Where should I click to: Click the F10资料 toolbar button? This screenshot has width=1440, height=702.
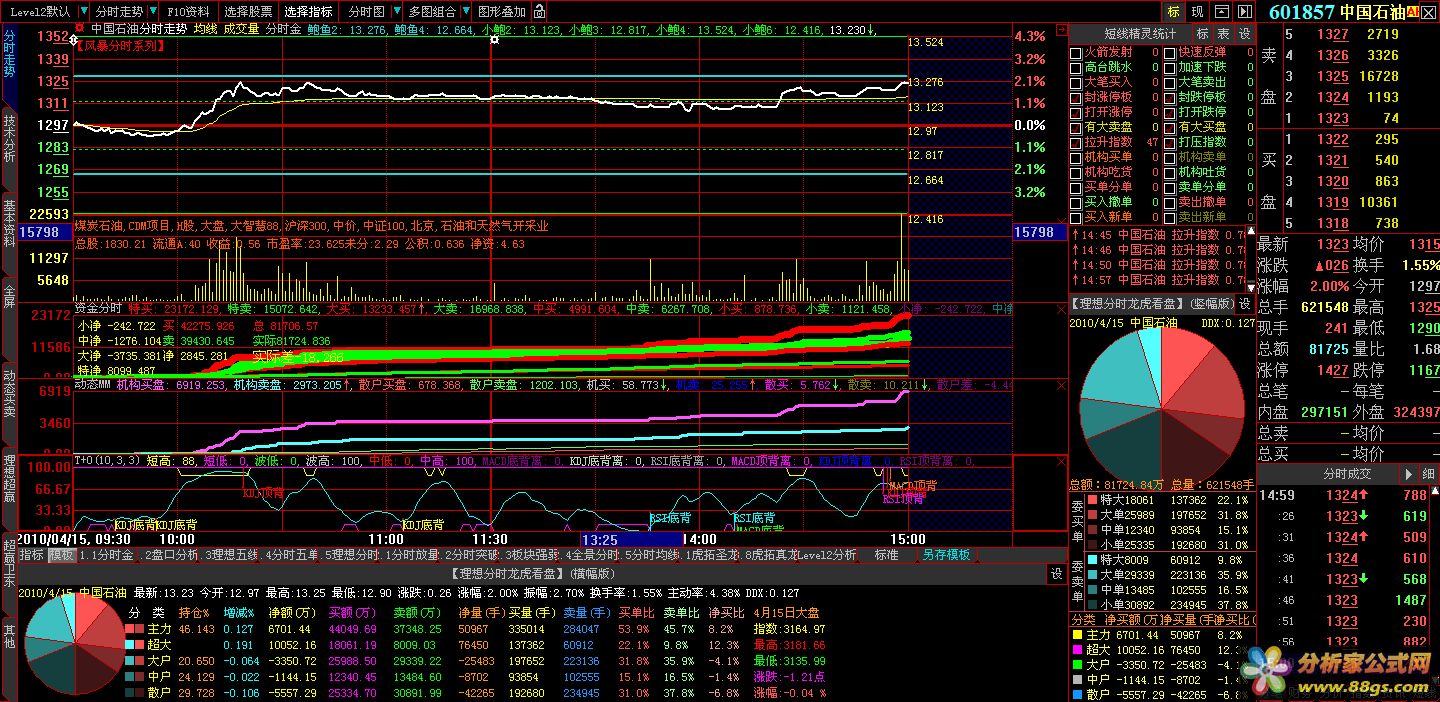point(188,12)
